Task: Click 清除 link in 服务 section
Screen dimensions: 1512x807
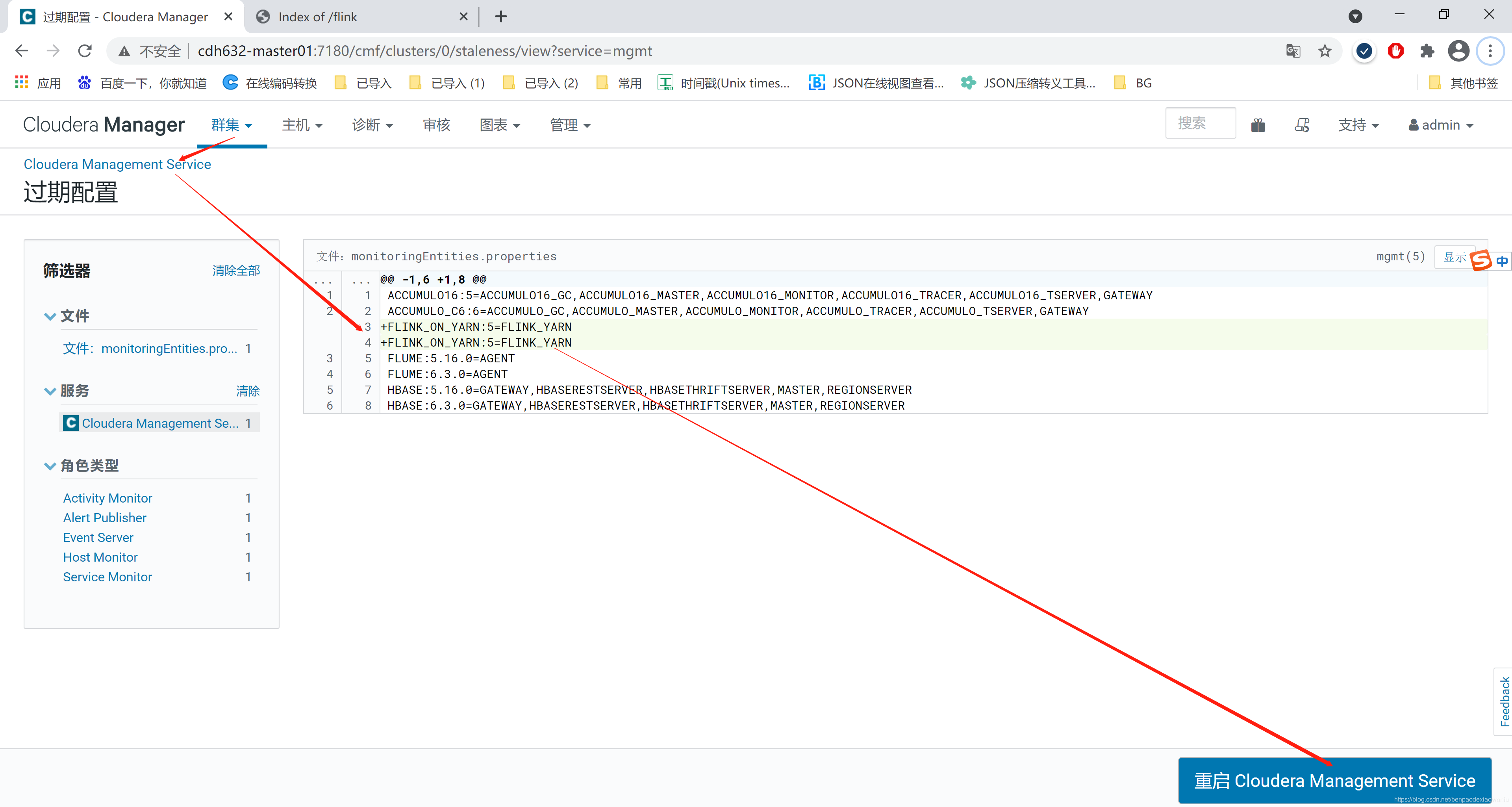Action: [x=248, y=391]
